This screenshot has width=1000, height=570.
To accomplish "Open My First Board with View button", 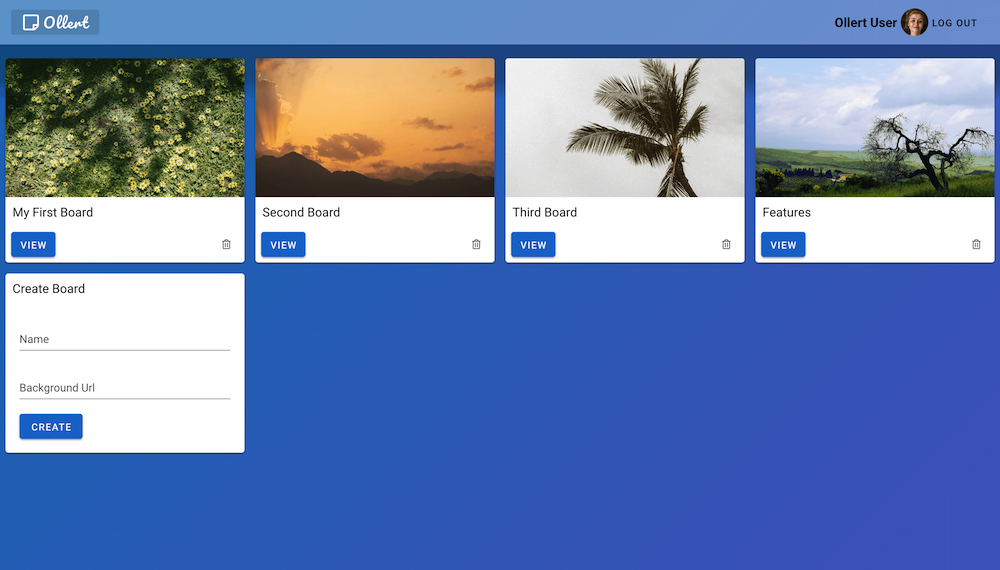I will coord(33,245).
